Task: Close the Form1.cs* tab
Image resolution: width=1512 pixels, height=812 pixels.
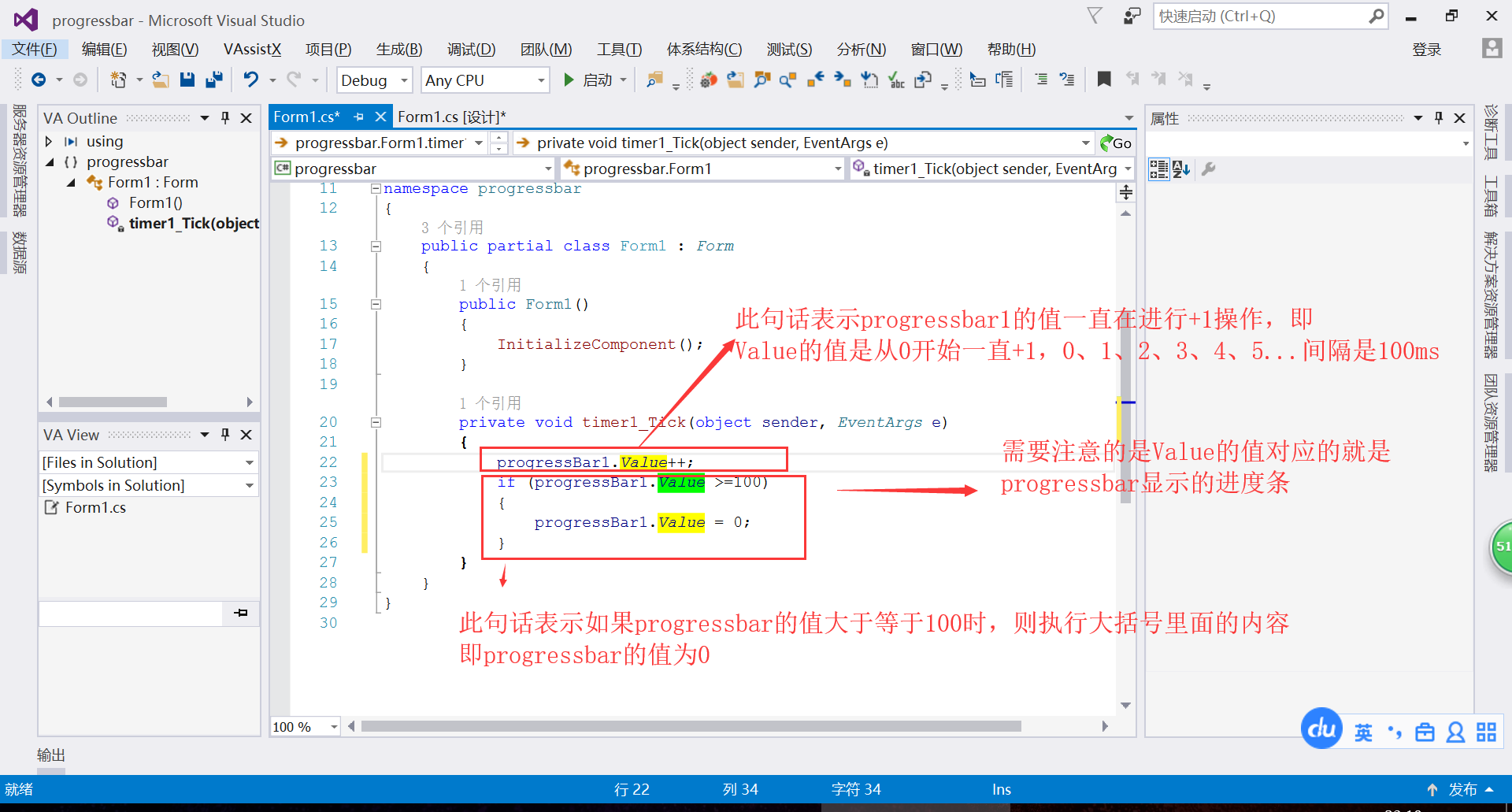Action: point(381,117)
